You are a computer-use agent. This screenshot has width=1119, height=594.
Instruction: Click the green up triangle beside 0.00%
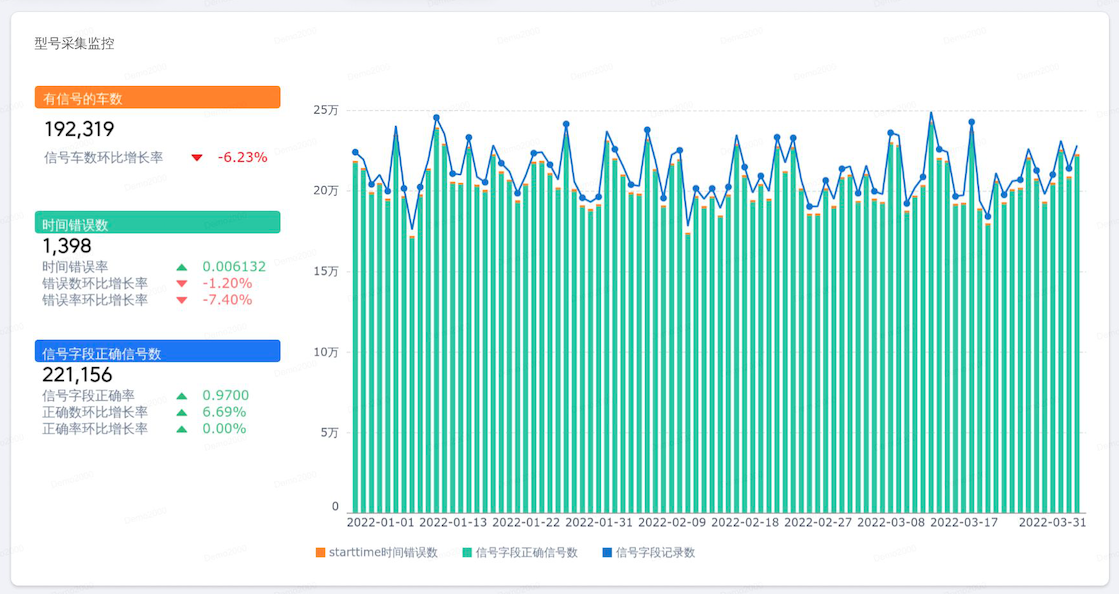(x=182, y=429)
